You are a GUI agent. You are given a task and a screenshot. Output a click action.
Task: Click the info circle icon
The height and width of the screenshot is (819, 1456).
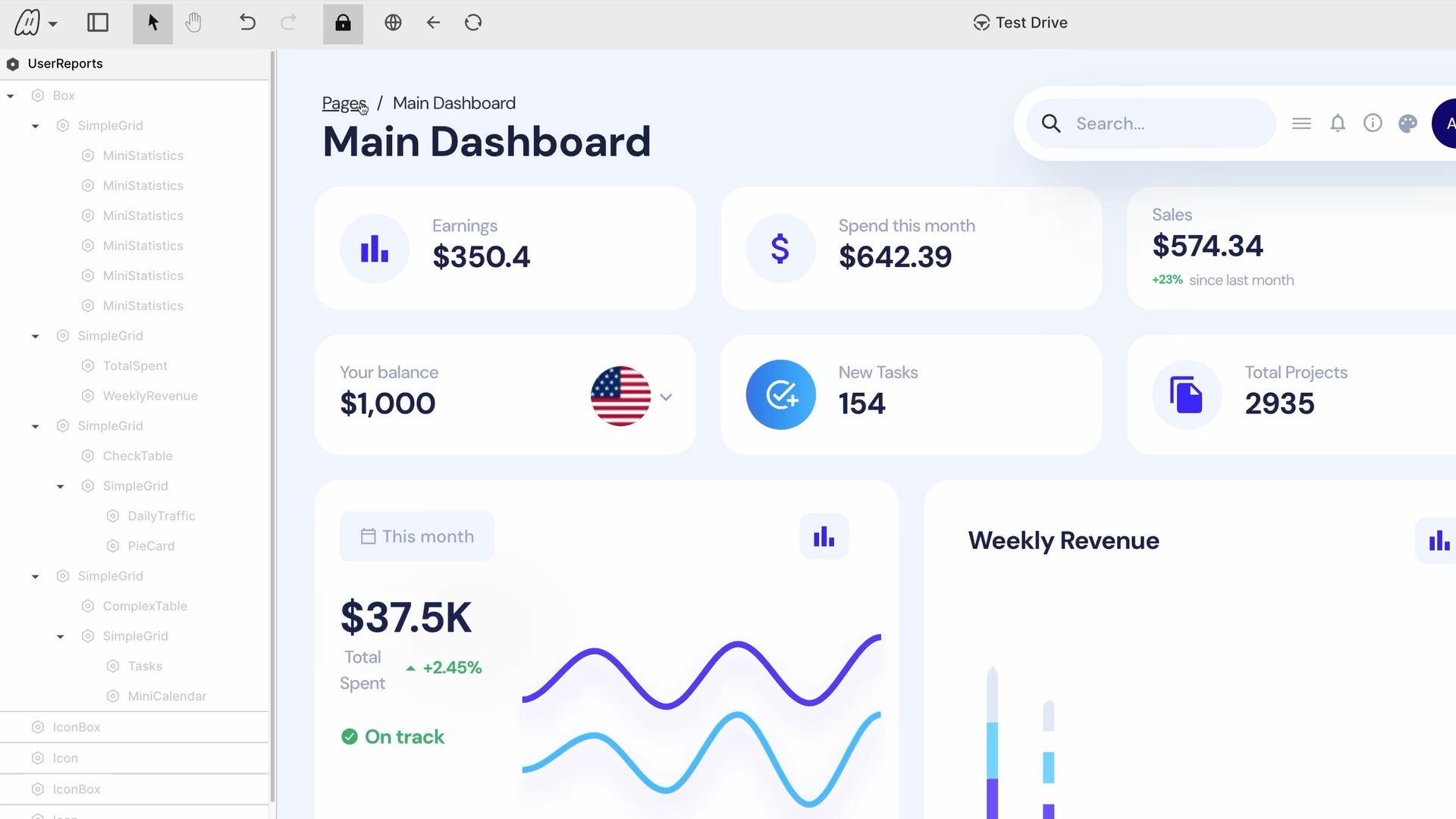[x=1373, y=123]
